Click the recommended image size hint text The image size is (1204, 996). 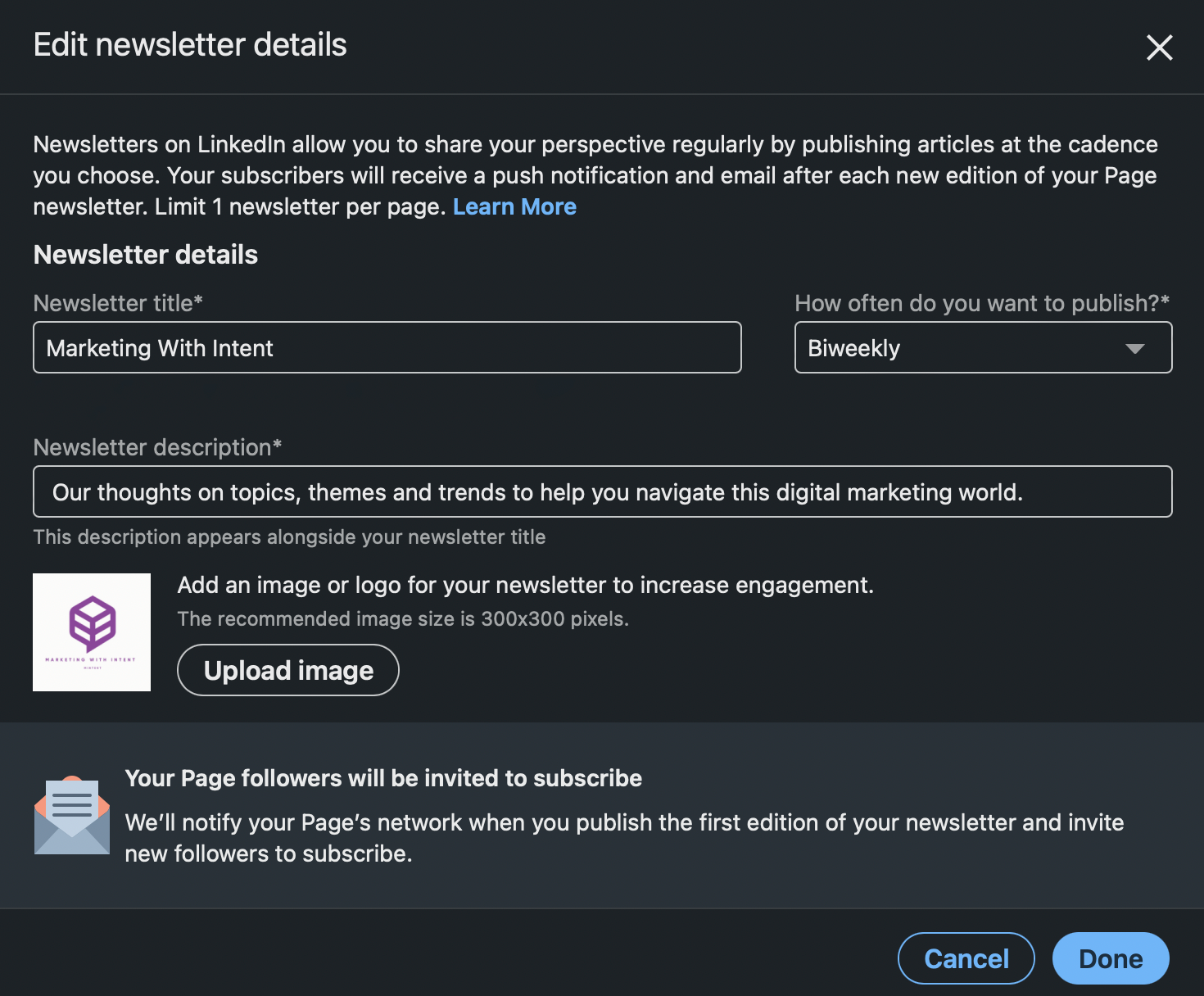coord(403,619)
